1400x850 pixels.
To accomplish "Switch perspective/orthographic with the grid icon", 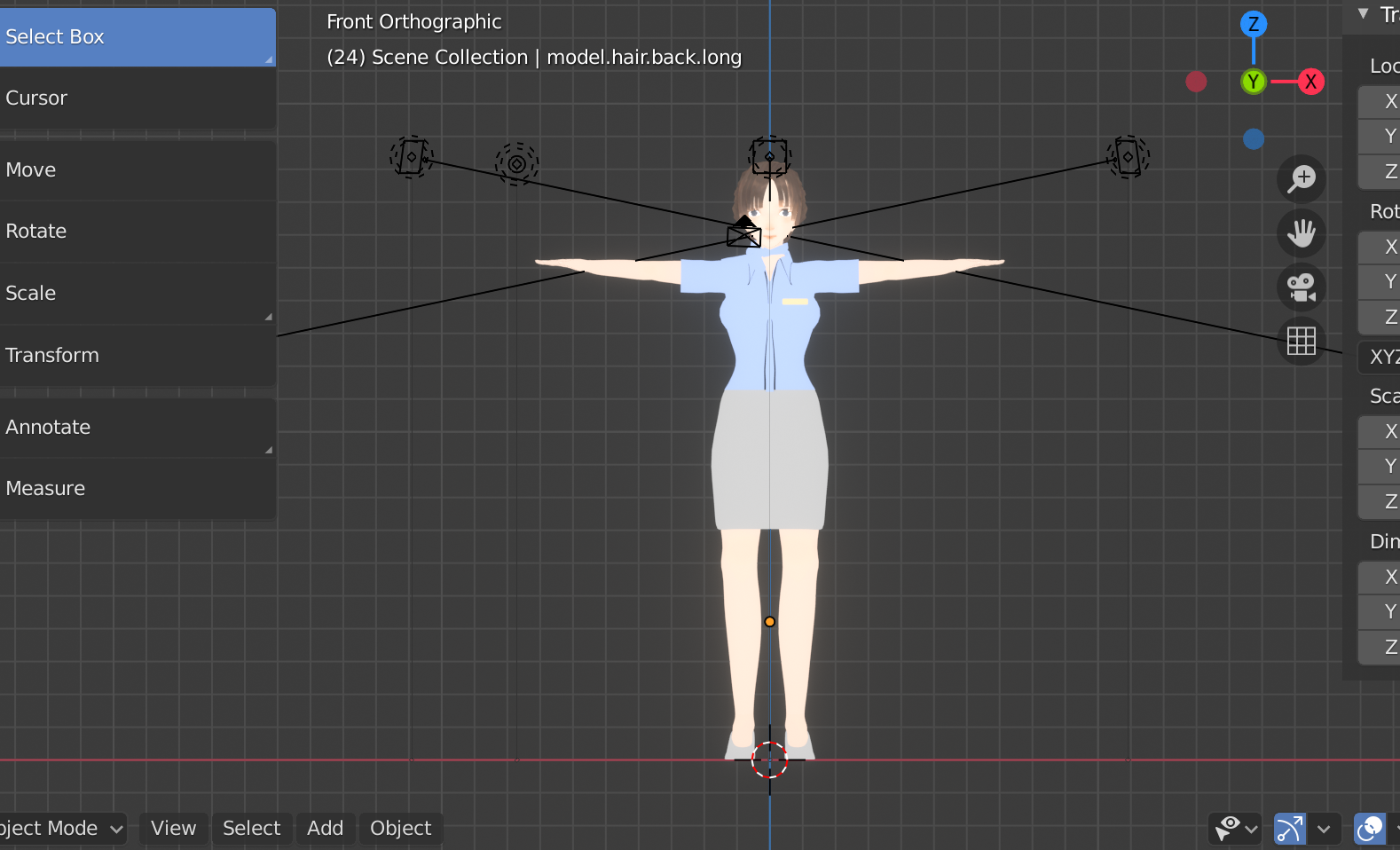I will pos(1302,341).
